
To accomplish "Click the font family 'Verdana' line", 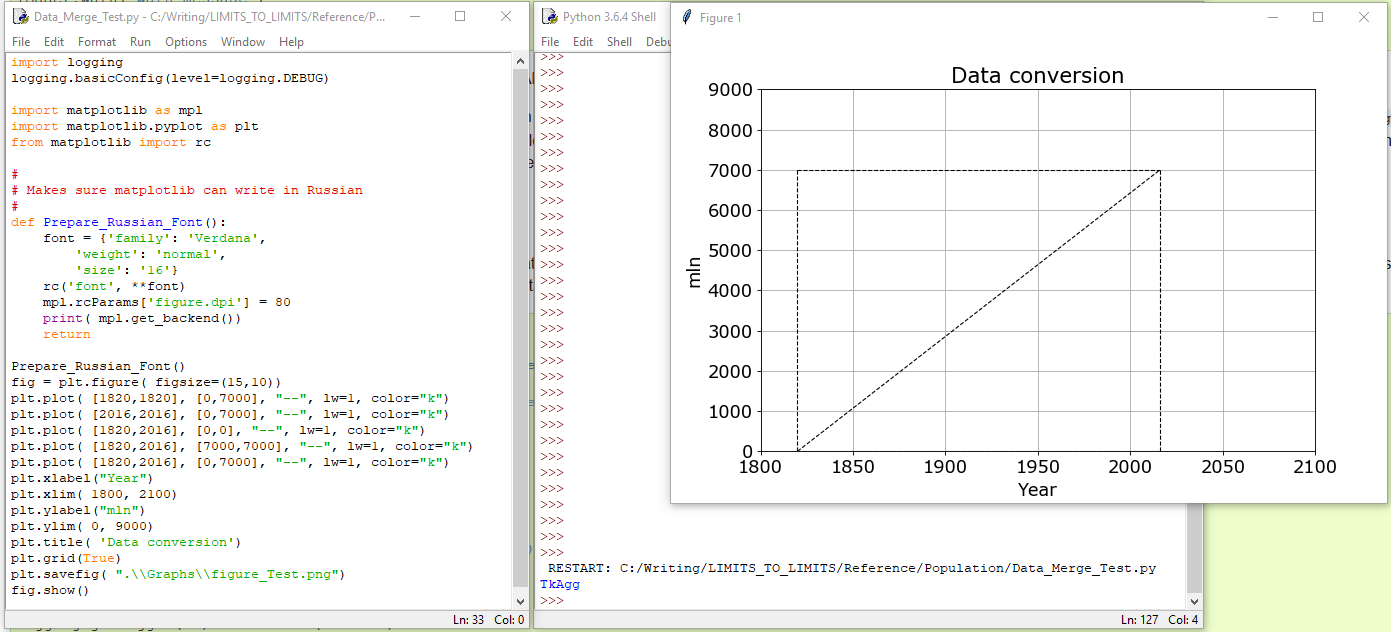I will coord(155,238).
